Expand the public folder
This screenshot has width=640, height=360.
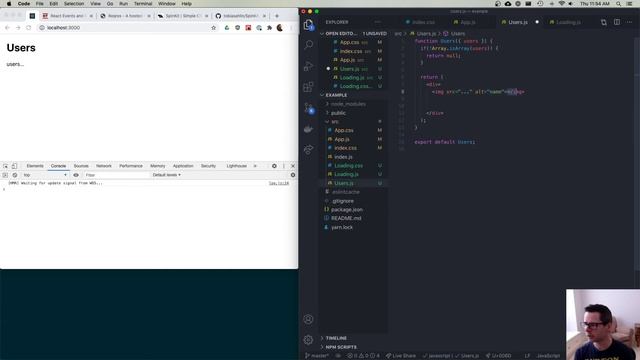coord(338,113)
